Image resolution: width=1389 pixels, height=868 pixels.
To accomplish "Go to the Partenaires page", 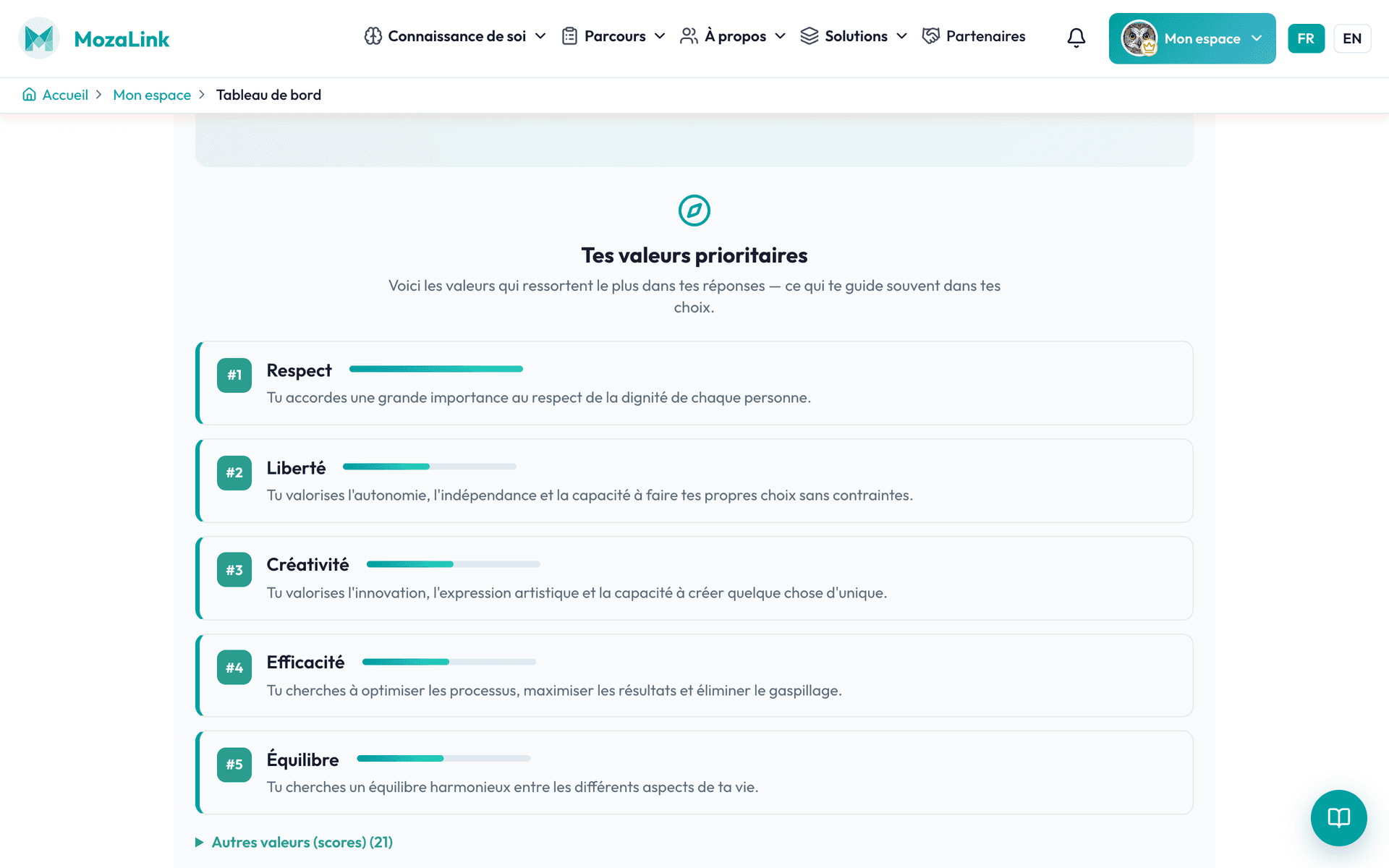I will point(974,36).
